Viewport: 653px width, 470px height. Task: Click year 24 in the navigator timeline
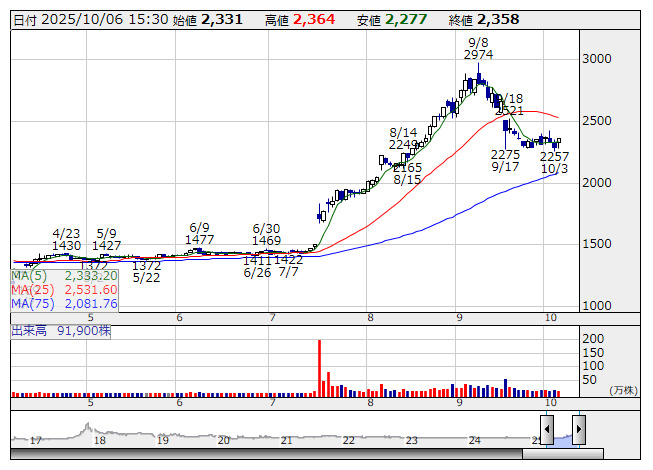pyautogui.click(x=474, y=440)
